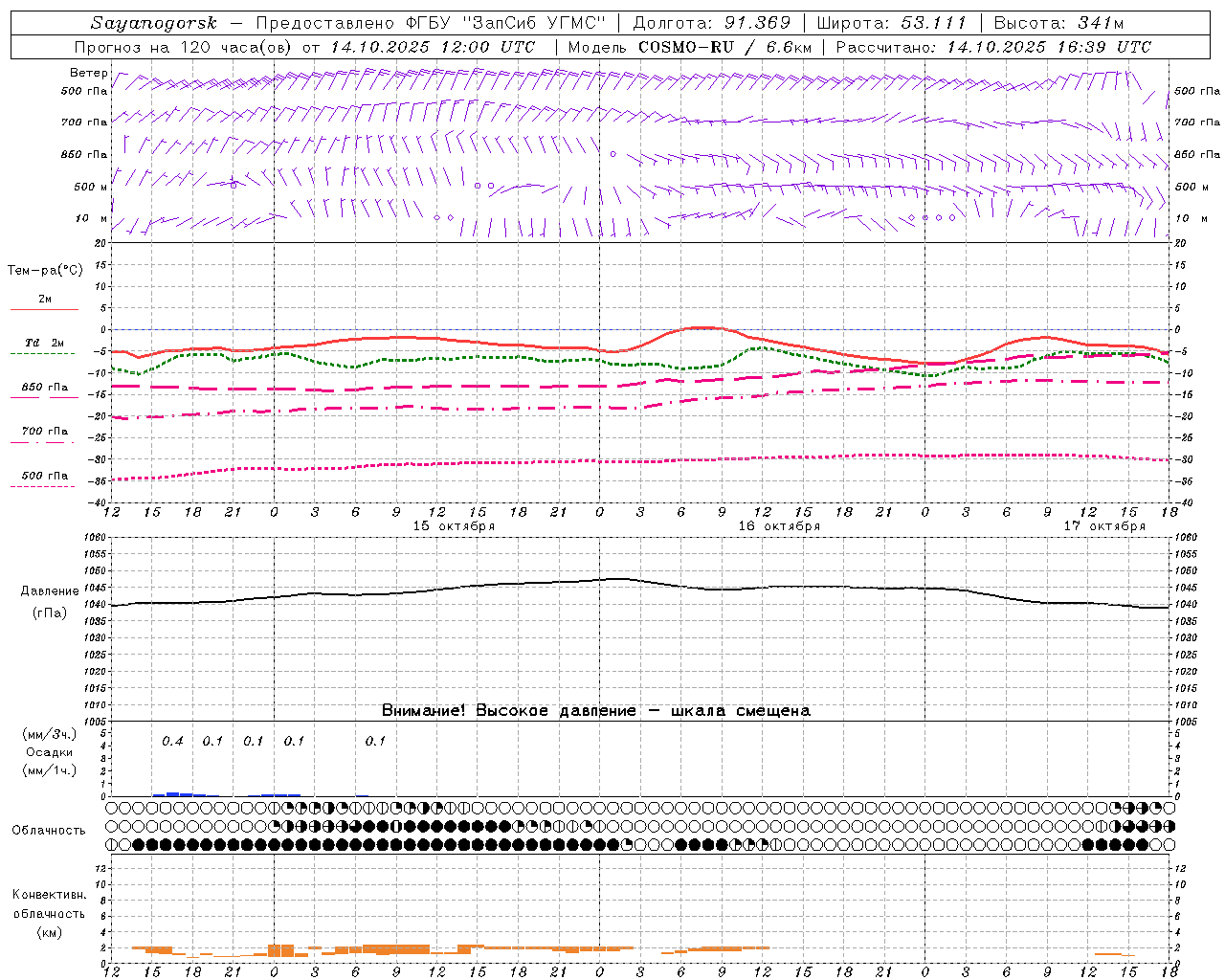1225x980 pixels.
Task: Click the Ветер panel label
Action: 88,73
